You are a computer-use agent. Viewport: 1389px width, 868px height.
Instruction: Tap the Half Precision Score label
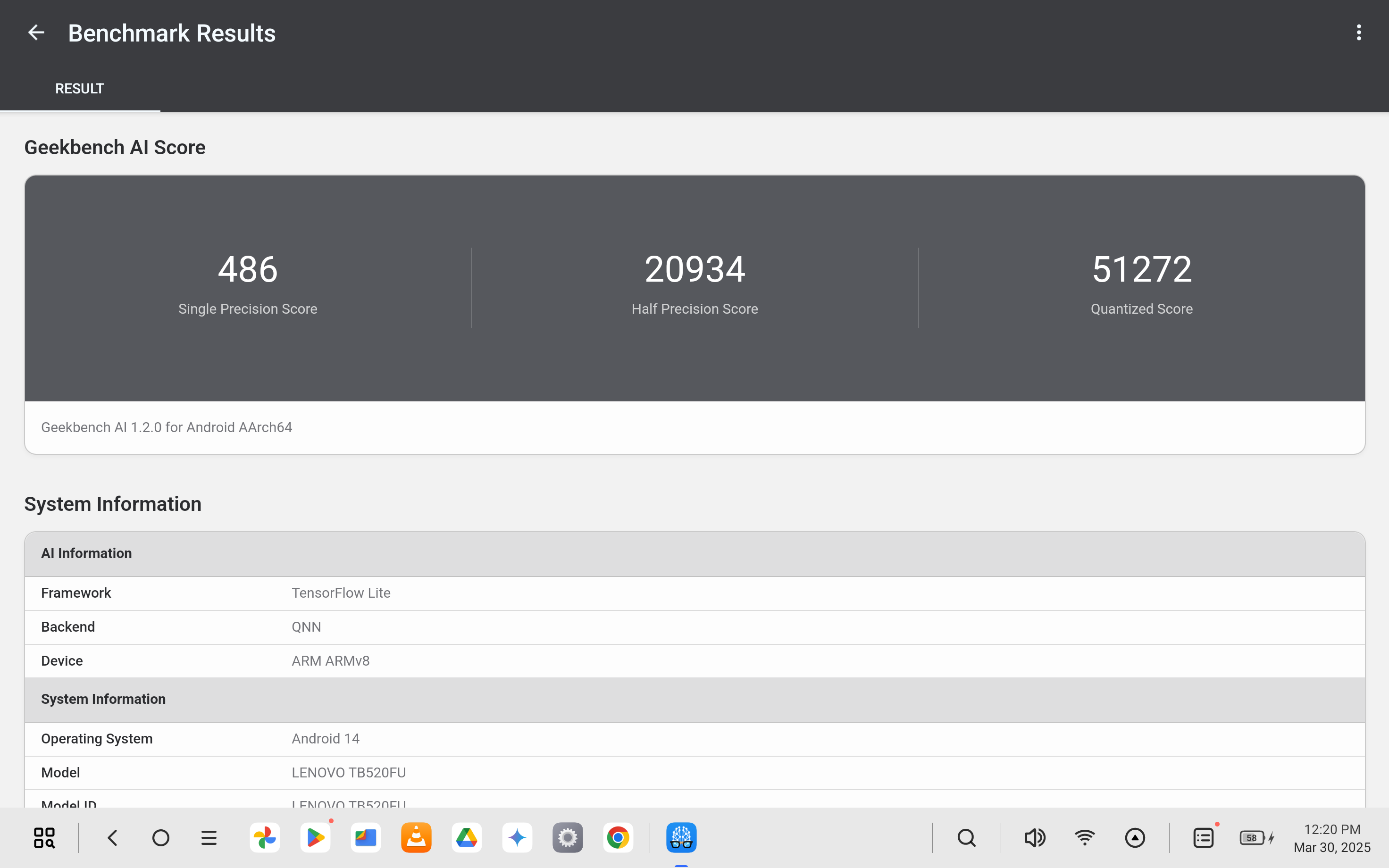(694, 309)
